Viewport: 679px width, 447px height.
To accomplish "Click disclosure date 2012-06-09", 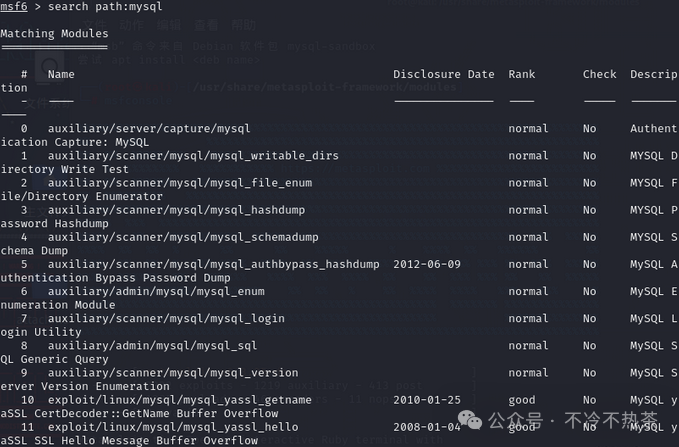I will click(x=427, y=264).
